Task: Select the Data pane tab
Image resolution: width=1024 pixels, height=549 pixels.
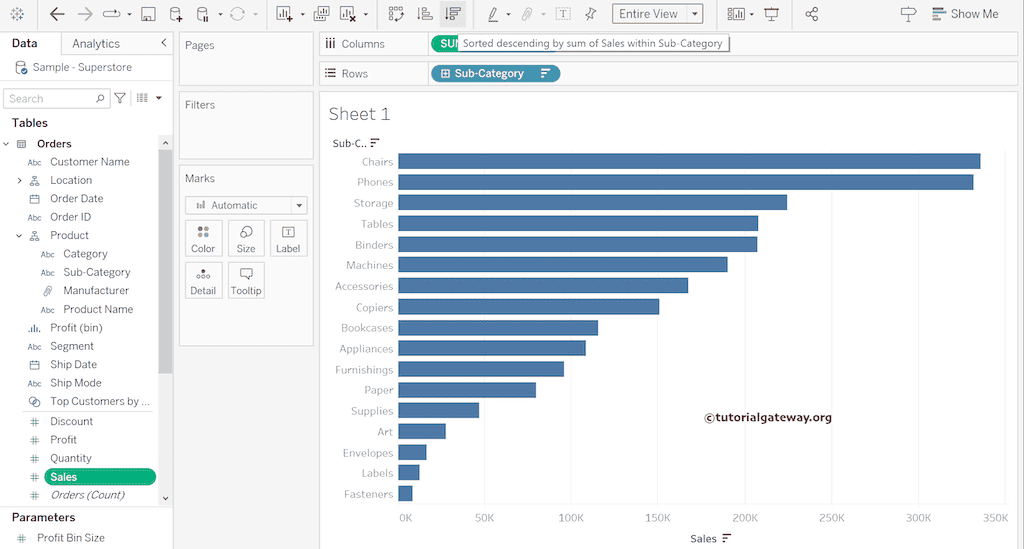Action: pos(25,44)
